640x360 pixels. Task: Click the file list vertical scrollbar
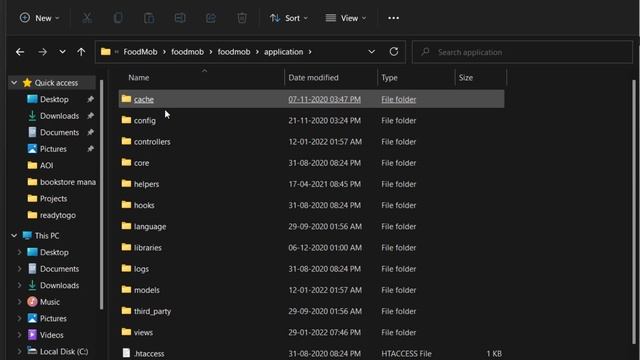[x=634, y=211]
